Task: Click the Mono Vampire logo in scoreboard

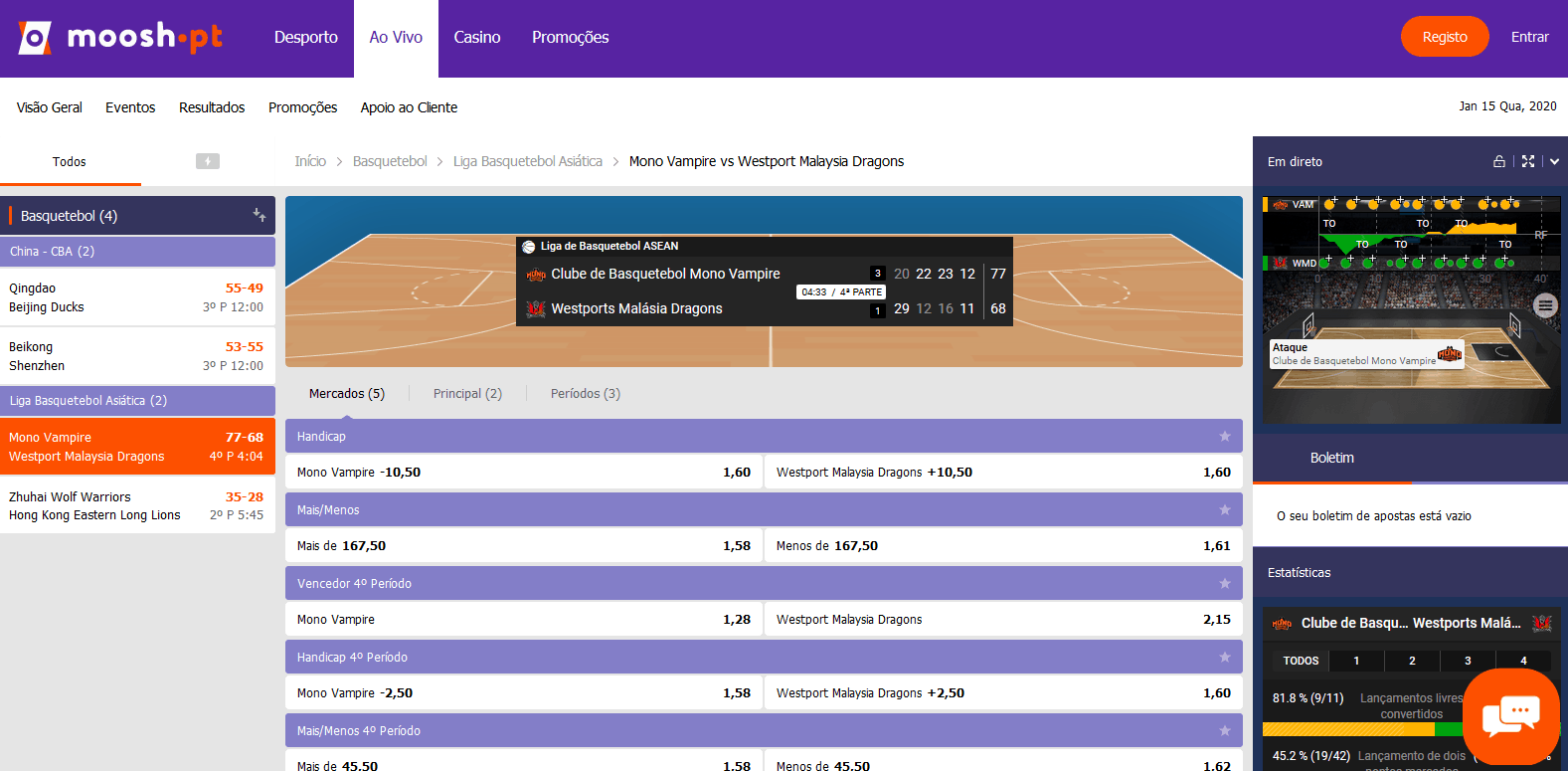Action: click(536, 275)
